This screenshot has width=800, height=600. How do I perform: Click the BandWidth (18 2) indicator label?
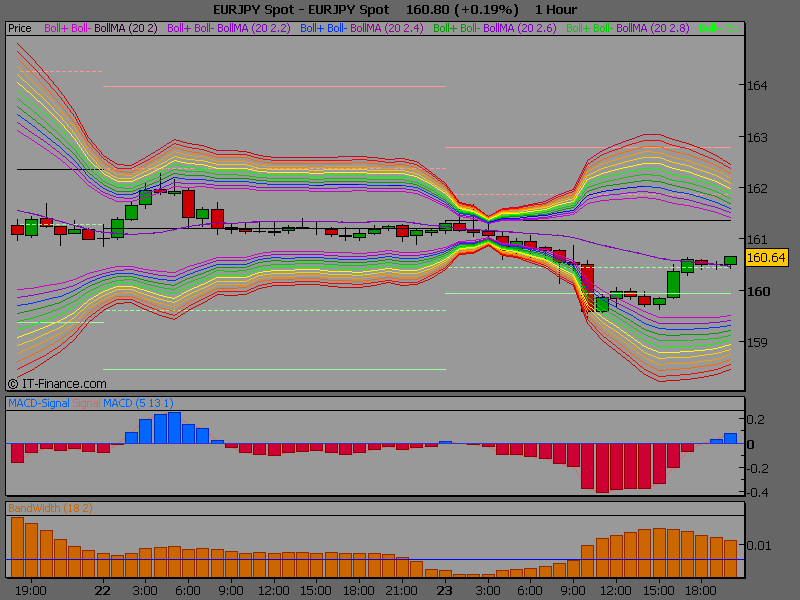(50, 508)
